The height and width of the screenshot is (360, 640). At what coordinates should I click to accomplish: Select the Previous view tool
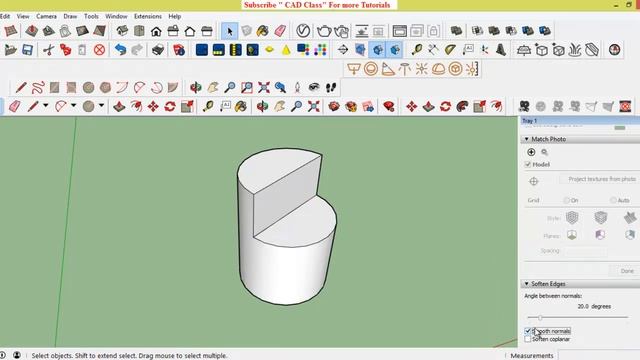(x=280, y=87)
